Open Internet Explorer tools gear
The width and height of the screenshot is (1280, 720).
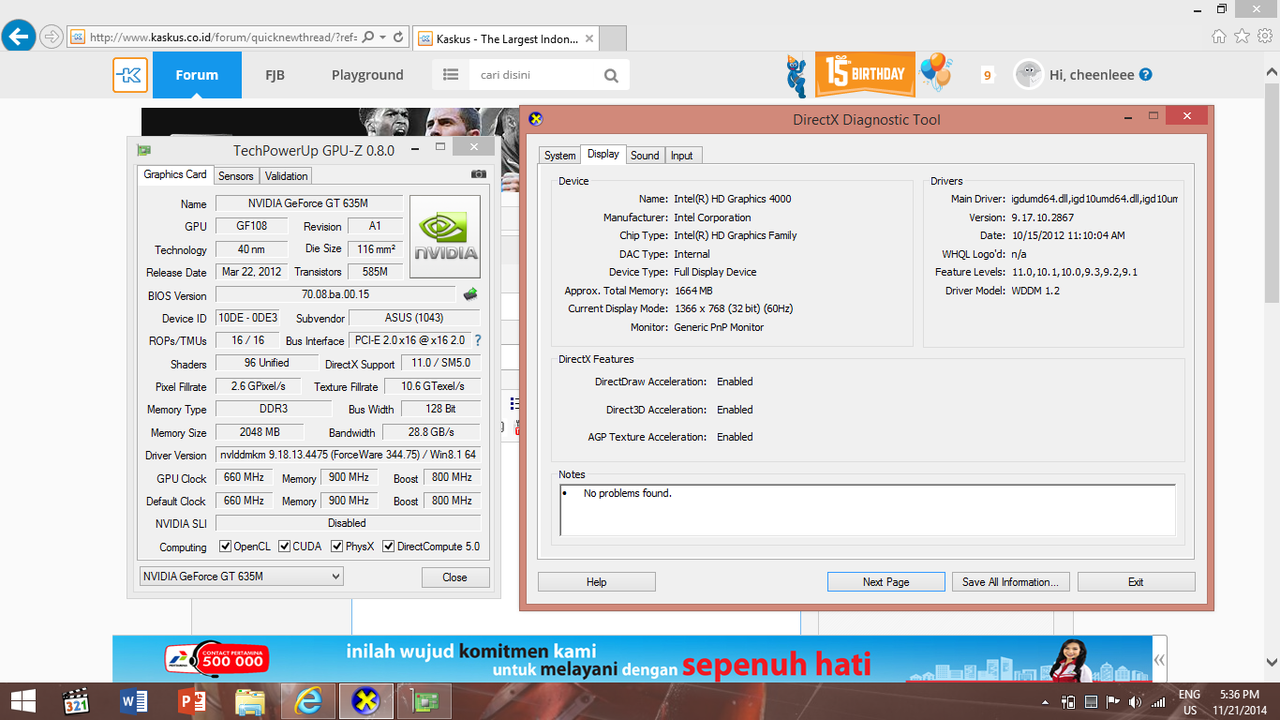point(1265,36)
